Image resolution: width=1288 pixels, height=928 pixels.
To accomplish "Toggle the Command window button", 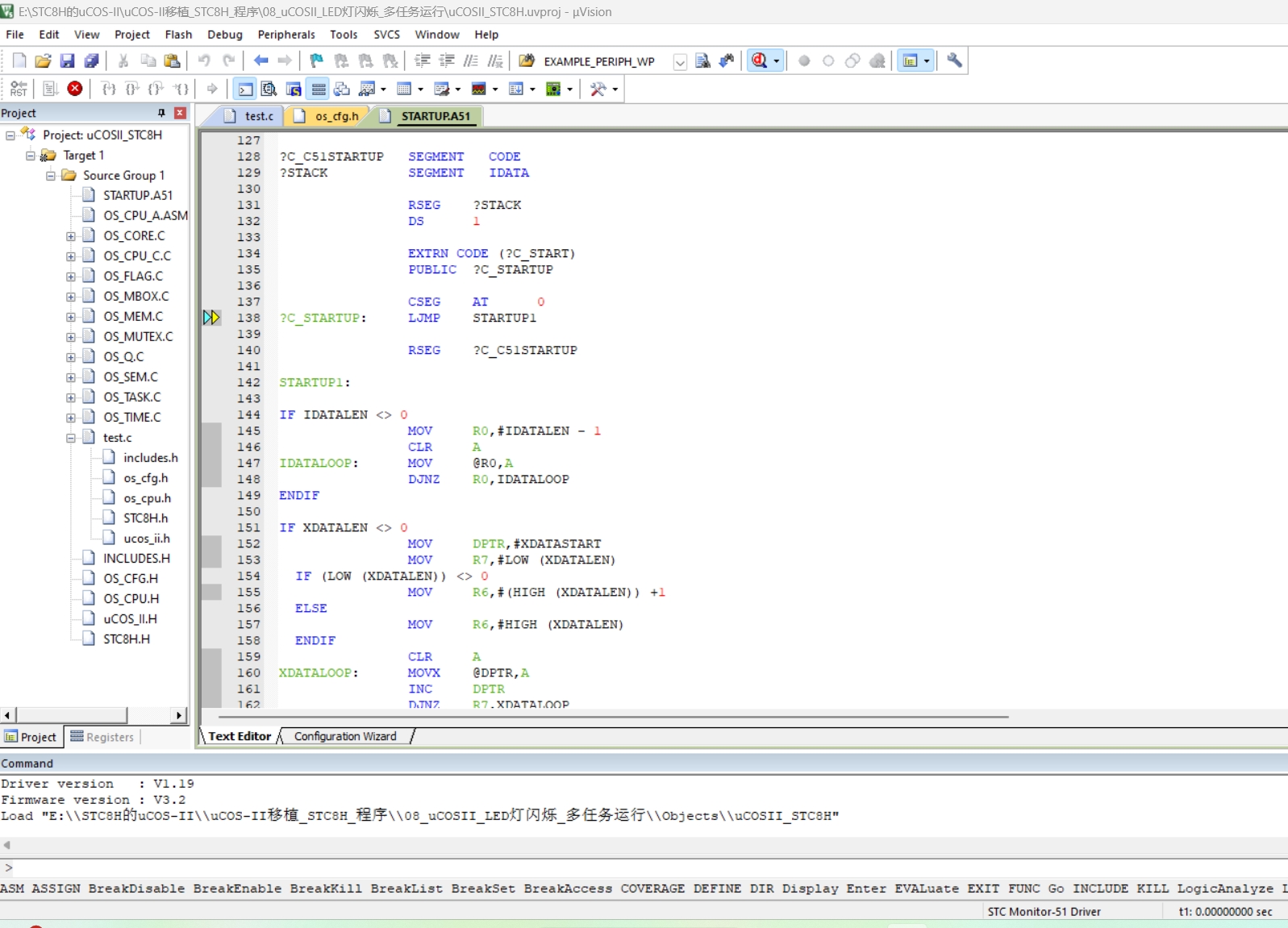I will point(245,89).
